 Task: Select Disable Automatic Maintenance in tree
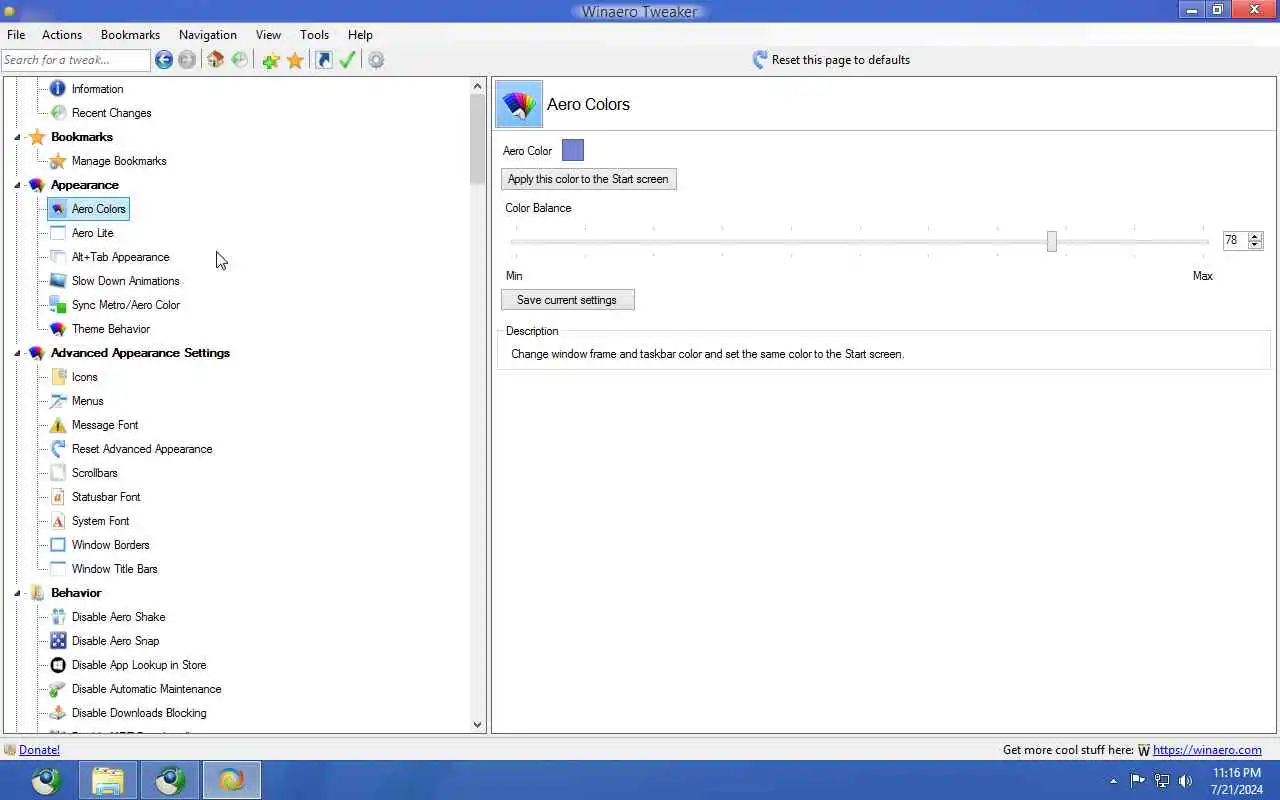[146, 689]
